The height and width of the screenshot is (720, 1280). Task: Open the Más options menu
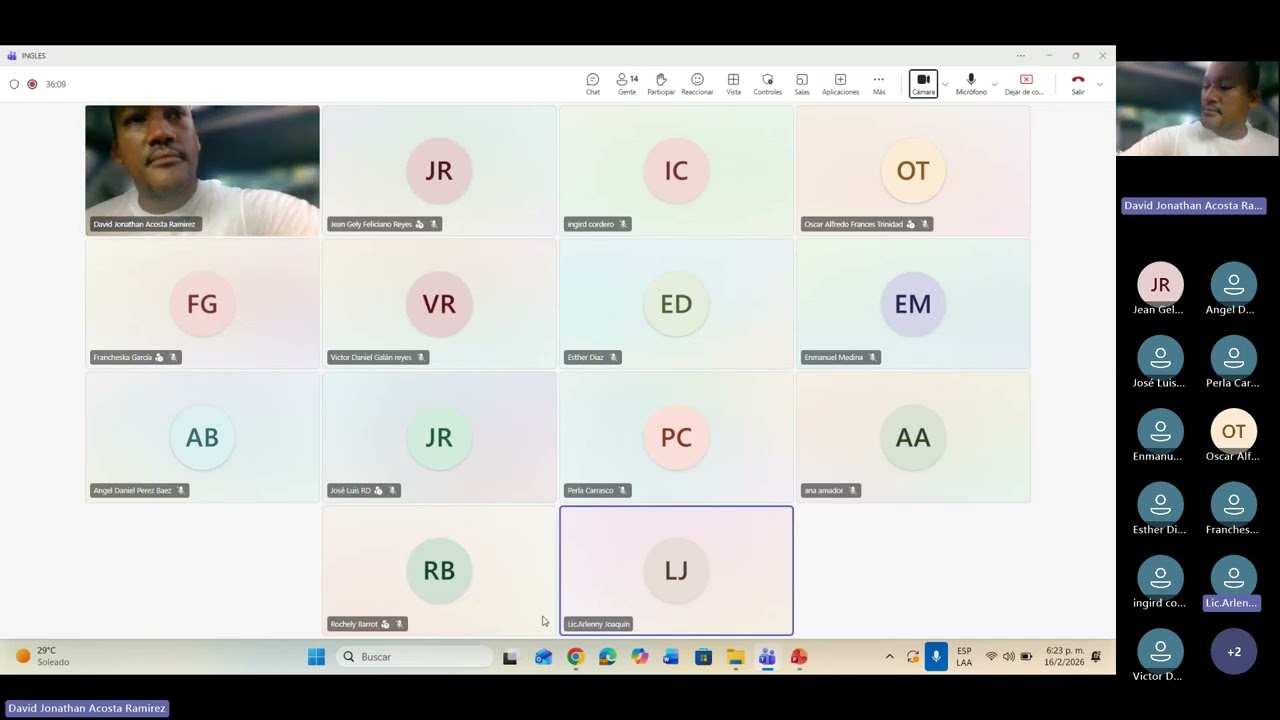879,84
